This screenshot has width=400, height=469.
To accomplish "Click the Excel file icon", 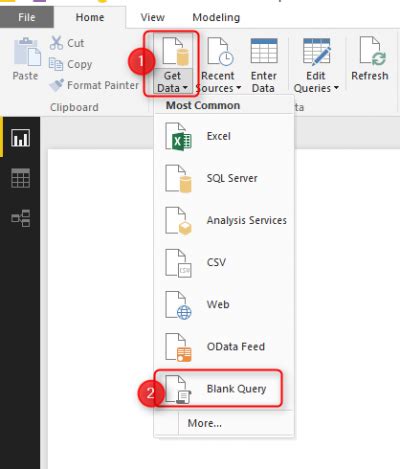I will click(x=178, y=137).
